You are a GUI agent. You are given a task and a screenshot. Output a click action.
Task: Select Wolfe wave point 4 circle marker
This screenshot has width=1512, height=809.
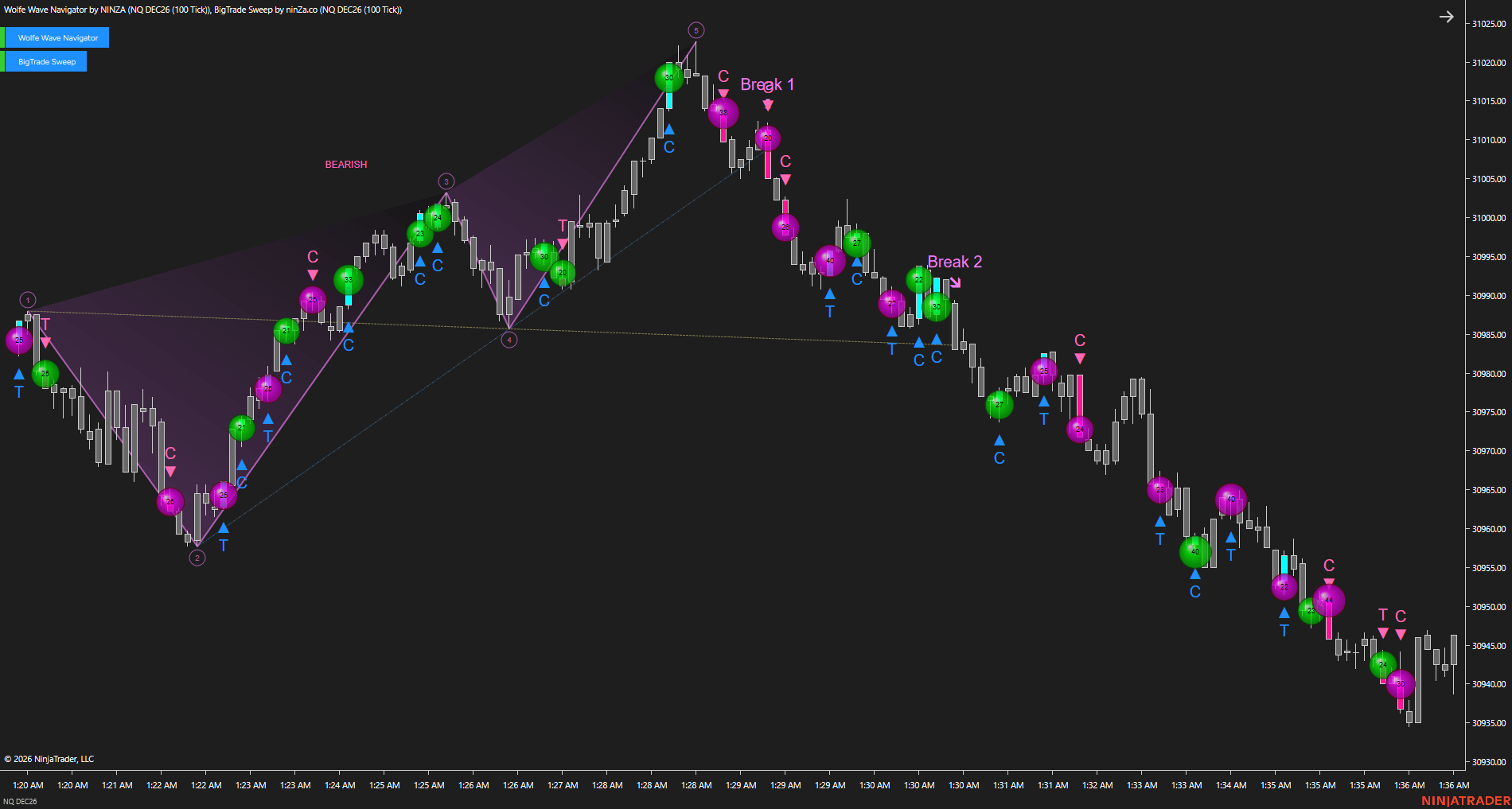click(509, 340)
